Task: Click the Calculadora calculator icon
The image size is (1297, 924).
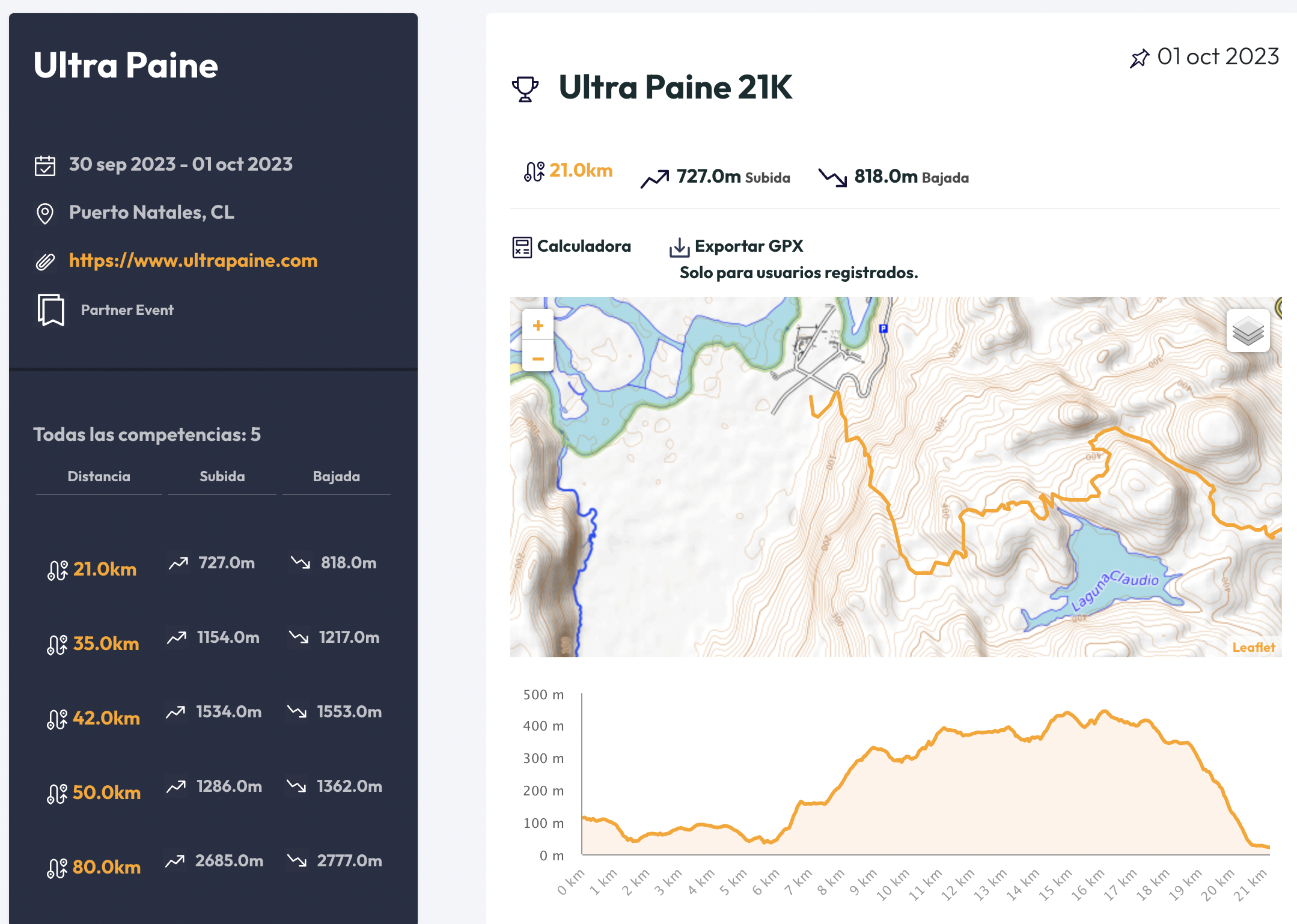Action: 522,247
